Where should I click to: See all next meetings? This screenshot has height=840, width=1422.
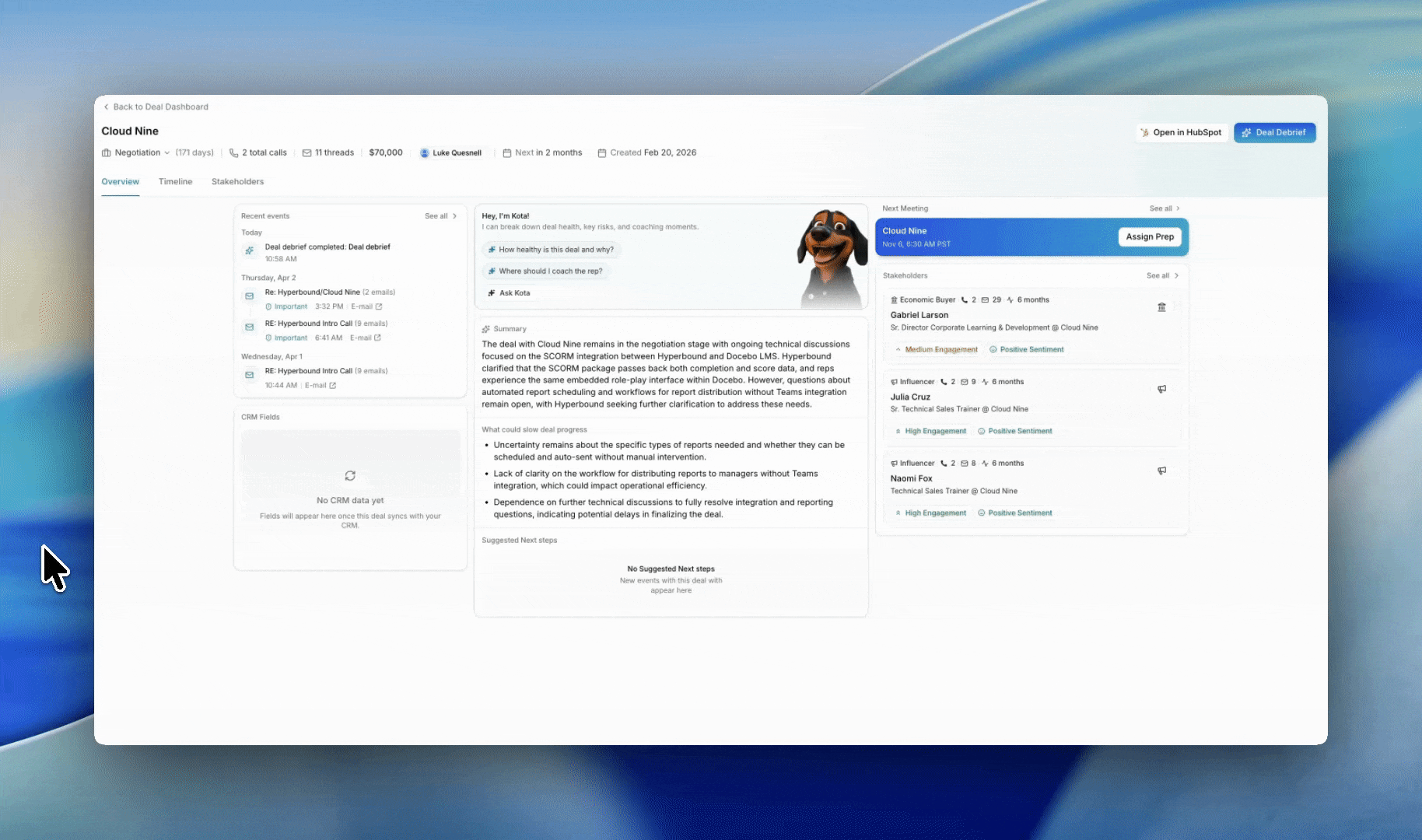pyautogui.click(x=1165, y=208)
